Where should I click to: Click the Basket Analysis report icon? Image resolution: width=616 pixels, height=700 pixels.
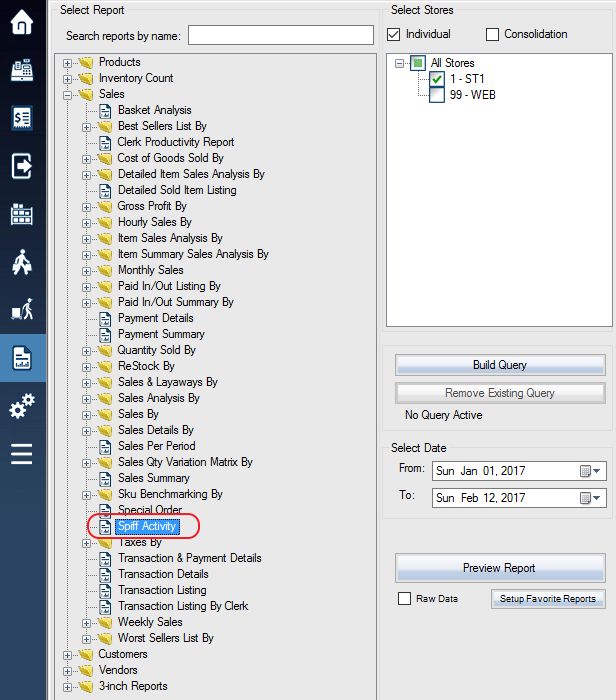105,110
